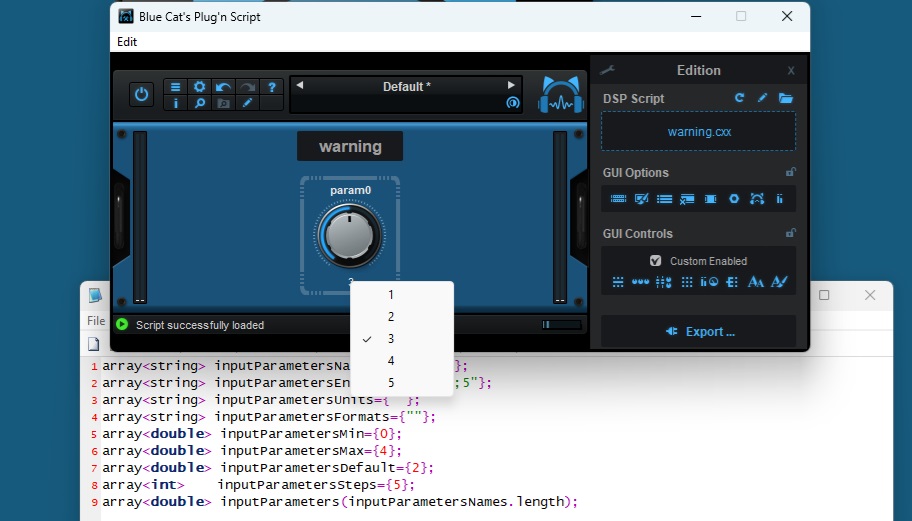This screenshot has width=912, height=521.
Task: Click code line 7 inputParametersDefault
Action: 268,468
